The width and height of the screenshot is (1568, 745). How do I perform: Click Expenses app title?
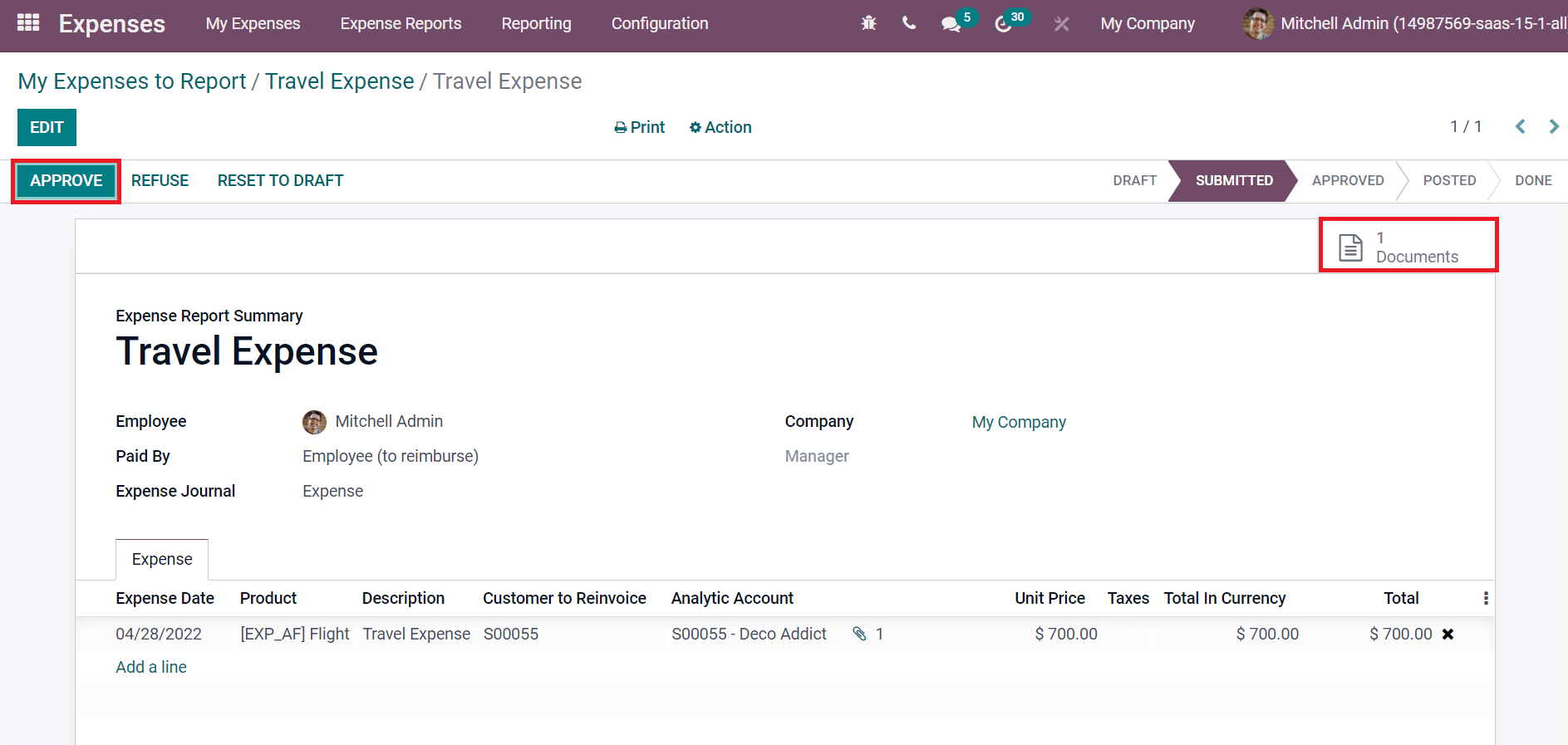(112, 23)
